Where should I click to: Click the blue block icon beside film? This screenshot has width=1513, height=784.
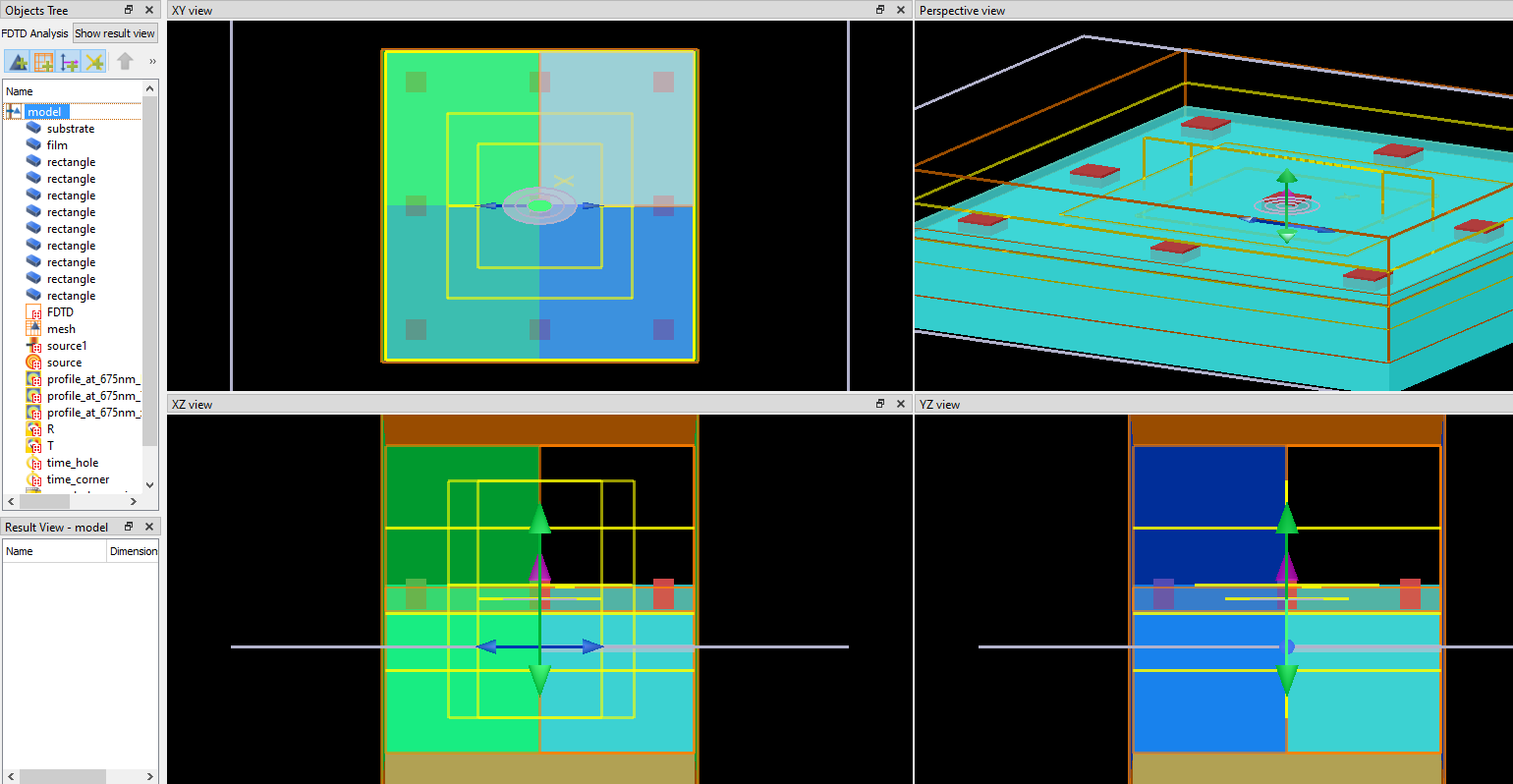34,145
